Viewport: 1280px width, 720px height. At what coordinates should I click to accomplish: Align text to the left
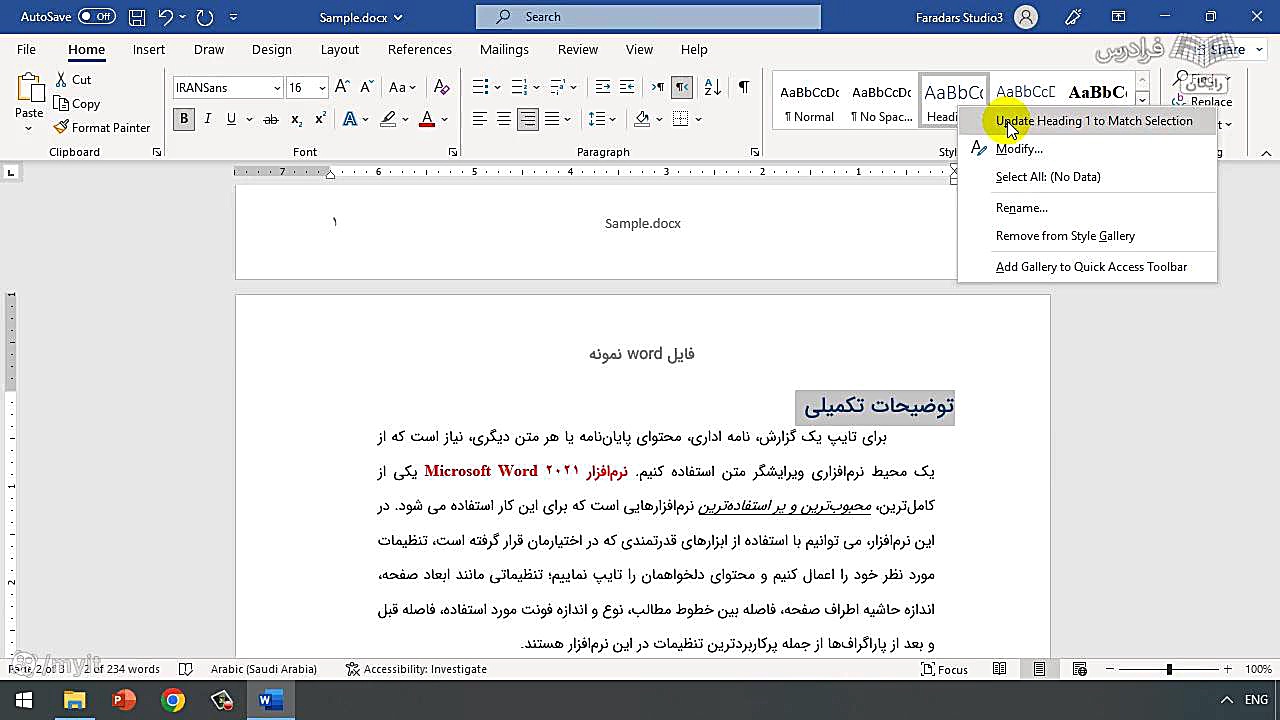479,119
